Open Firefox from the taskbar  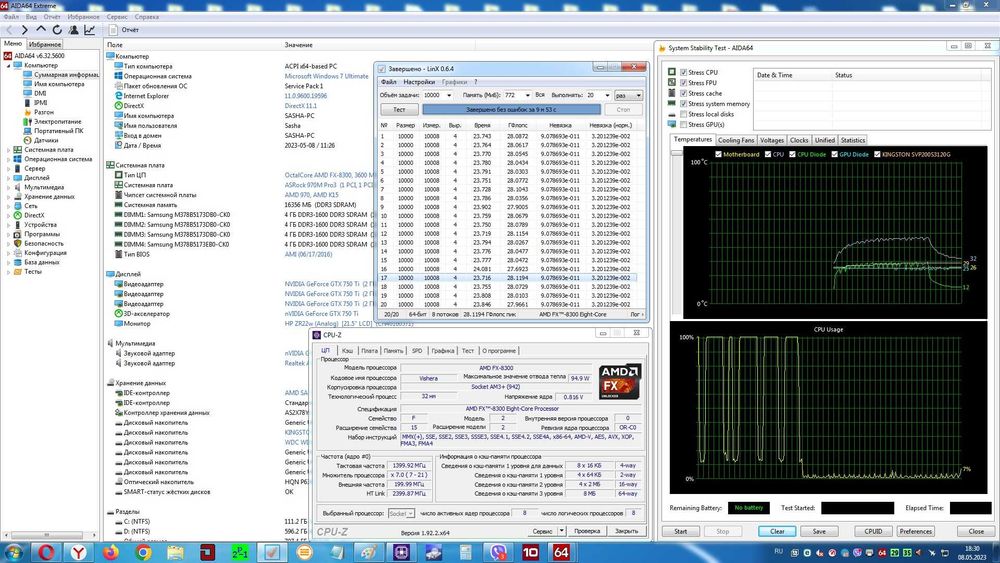pyautogui.click(x=110, y=552)
